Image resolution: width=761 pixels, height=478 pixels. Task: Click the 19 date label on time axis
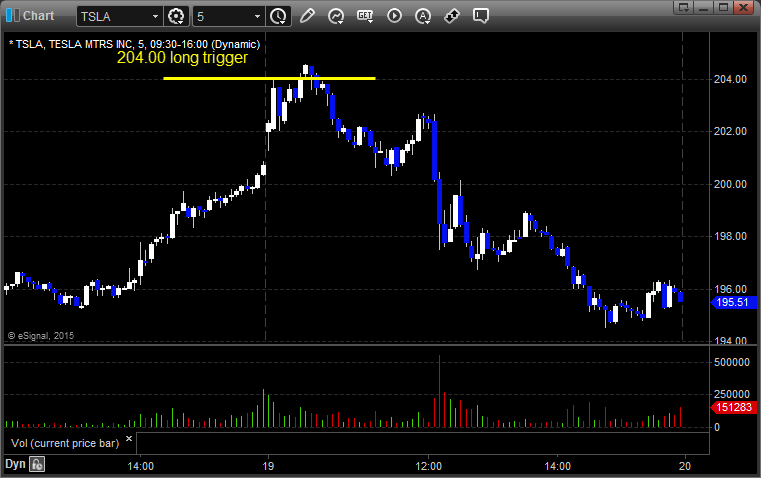tap(268, 466)
